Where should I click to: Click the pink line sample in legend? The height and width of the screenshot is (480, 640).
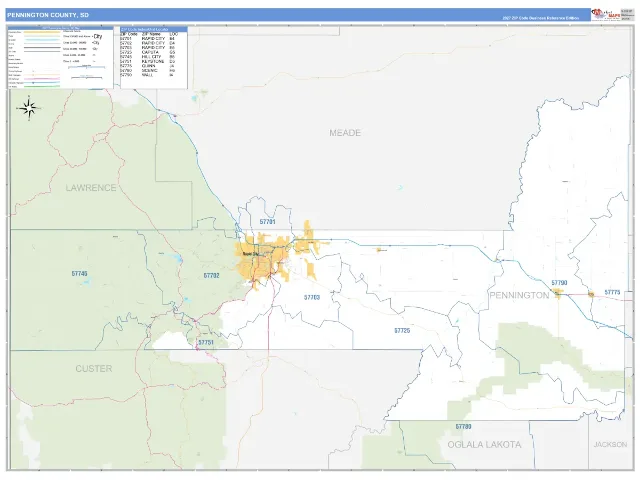click(42, 79)
